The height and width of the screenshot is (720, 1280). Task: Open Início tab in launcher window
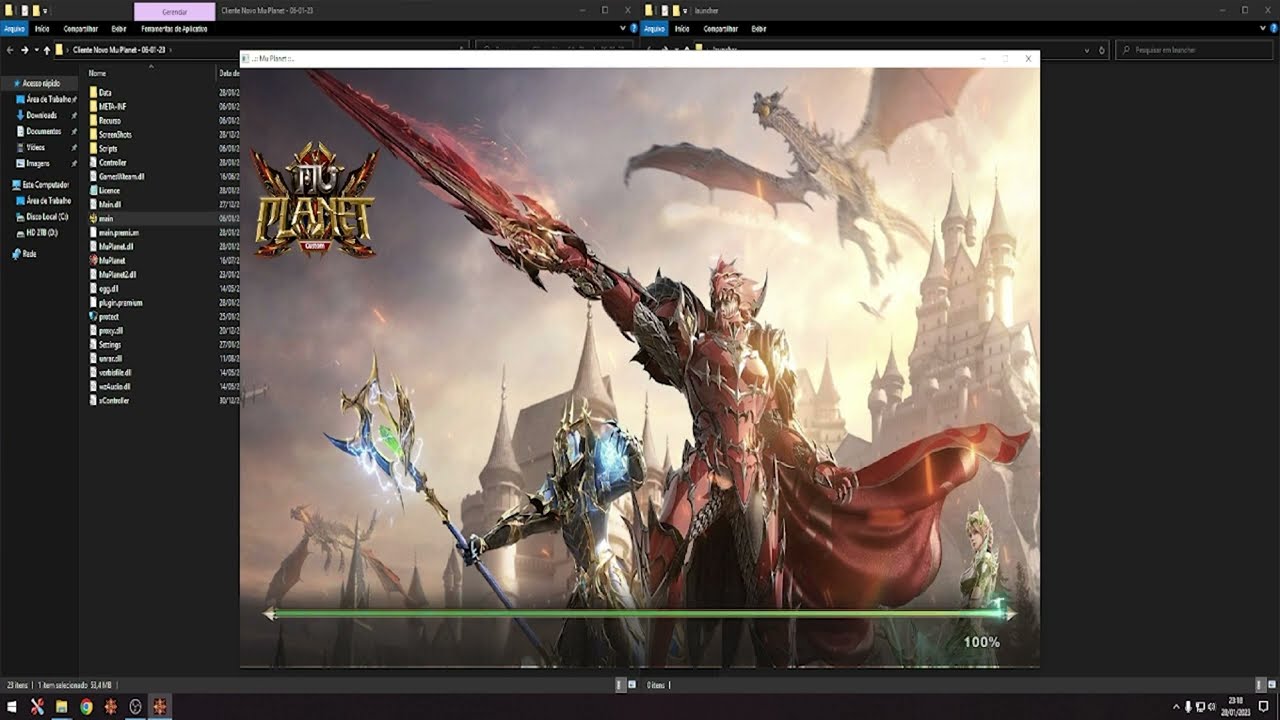(x=682, y=29)
